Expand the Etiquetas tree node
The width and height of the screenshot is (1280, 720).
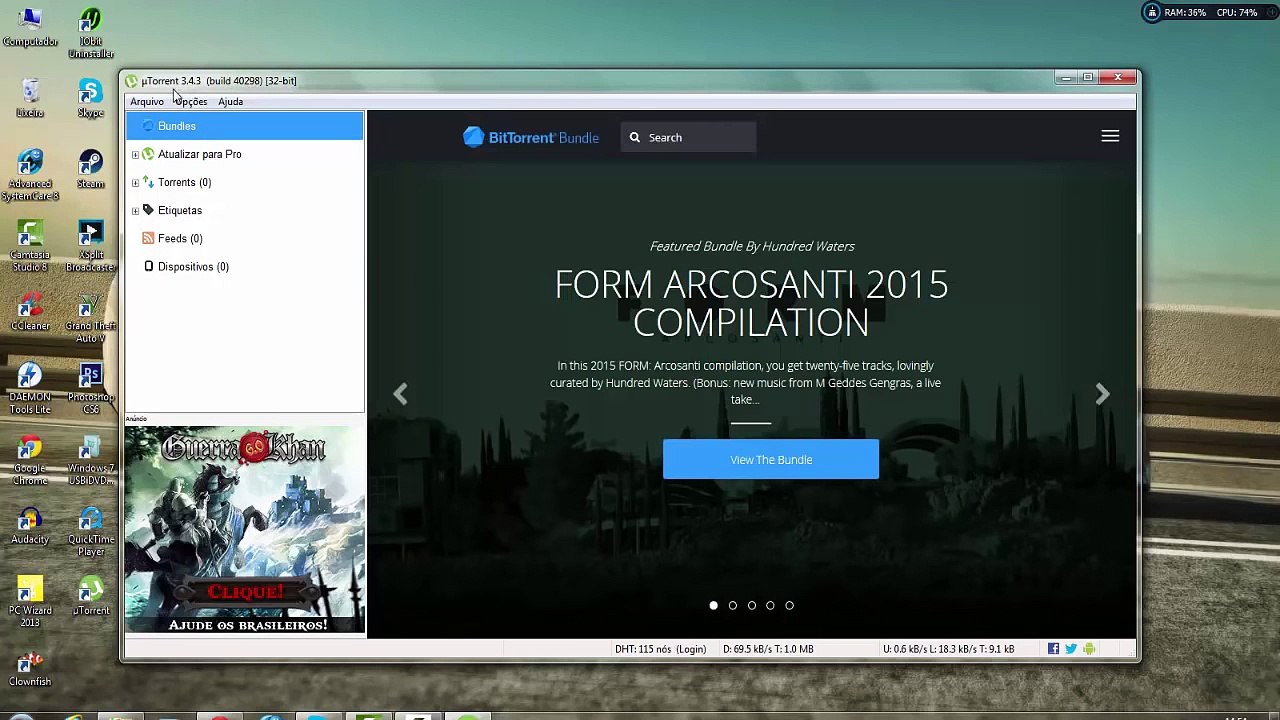(x=135, y=210)
